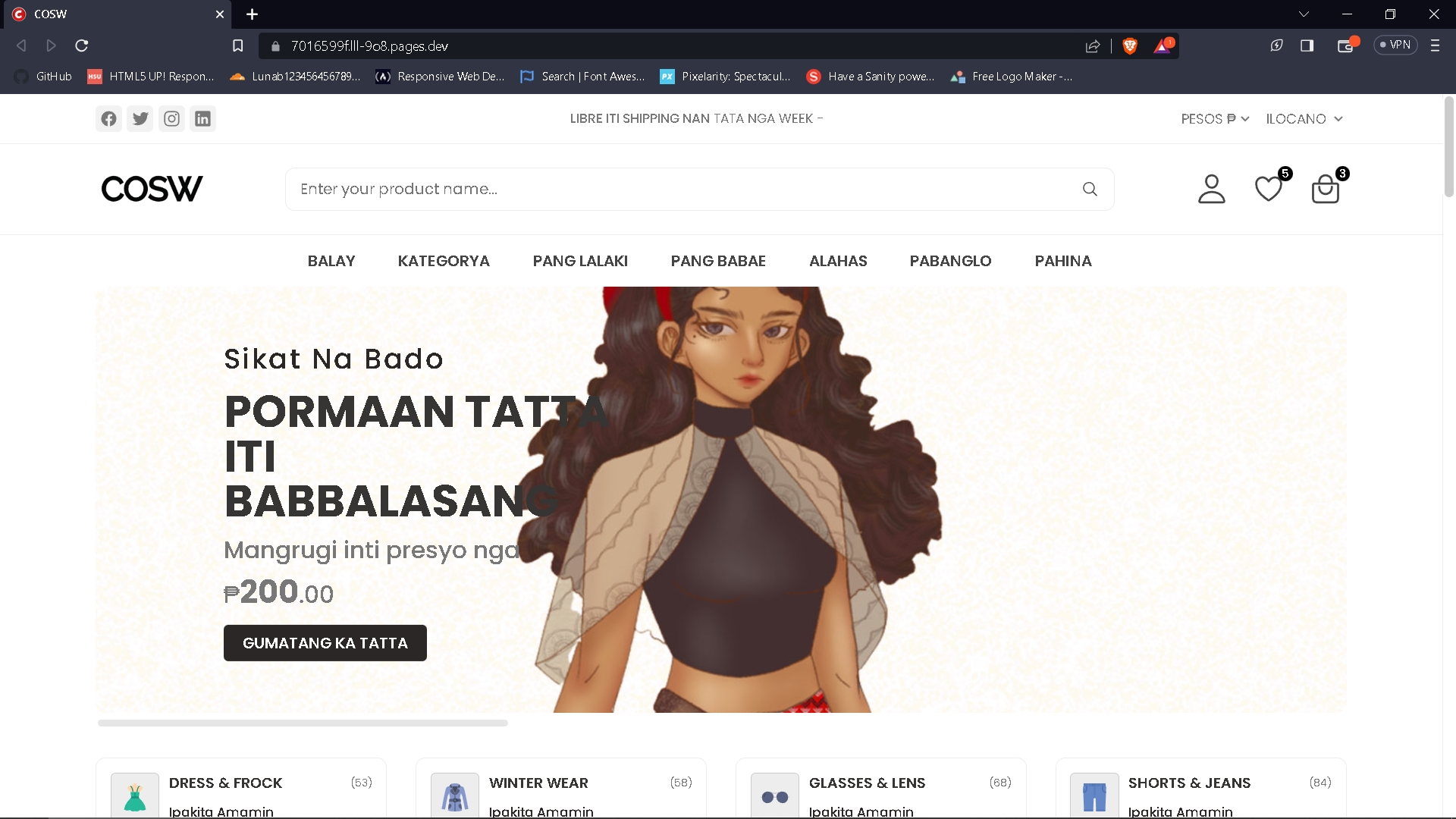Open the KATEGORYA menu item
Image resolution: width=1456 pixels, height=819 pixels.
click(x=444, y=261)
